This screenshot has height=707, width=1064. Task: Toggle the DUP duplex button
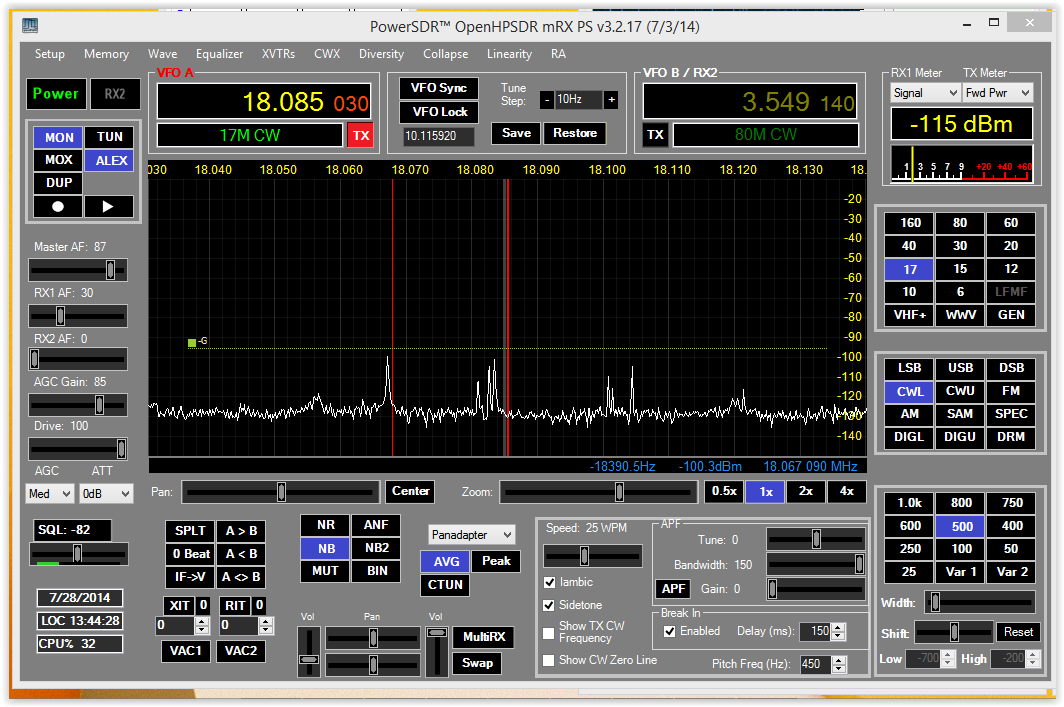59,183
